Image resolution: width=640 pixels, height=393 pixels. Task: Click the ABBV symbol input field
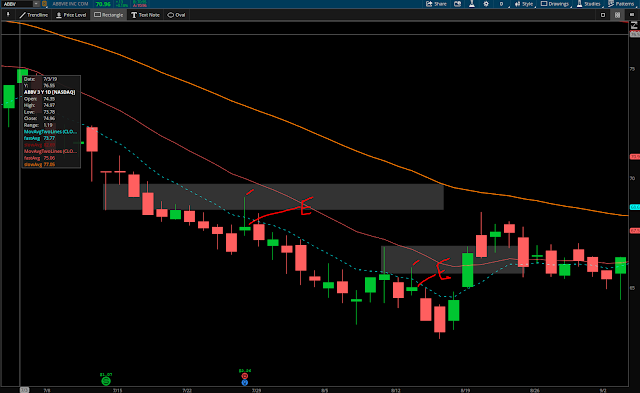point(17,4)
